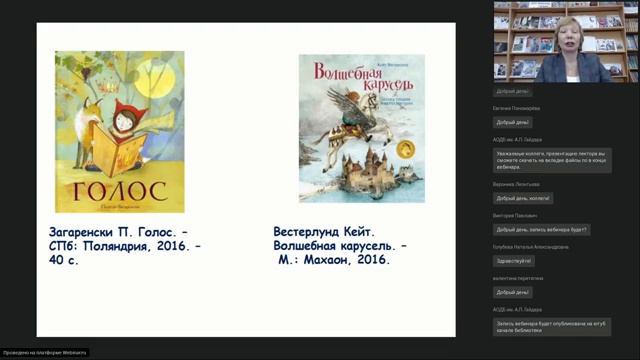This screenshot has width=640, height=360.
Task: Click the line 'М.: Махаон, 2016.'
Action: [334, 260]
